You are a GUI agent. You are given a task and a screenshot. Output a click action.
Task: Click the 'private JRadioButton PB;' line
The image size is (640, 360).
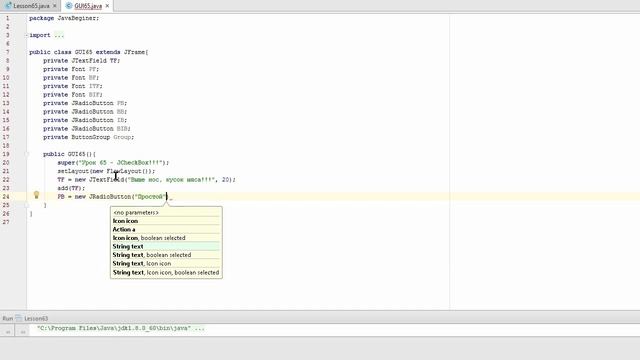tap(85, 103)
